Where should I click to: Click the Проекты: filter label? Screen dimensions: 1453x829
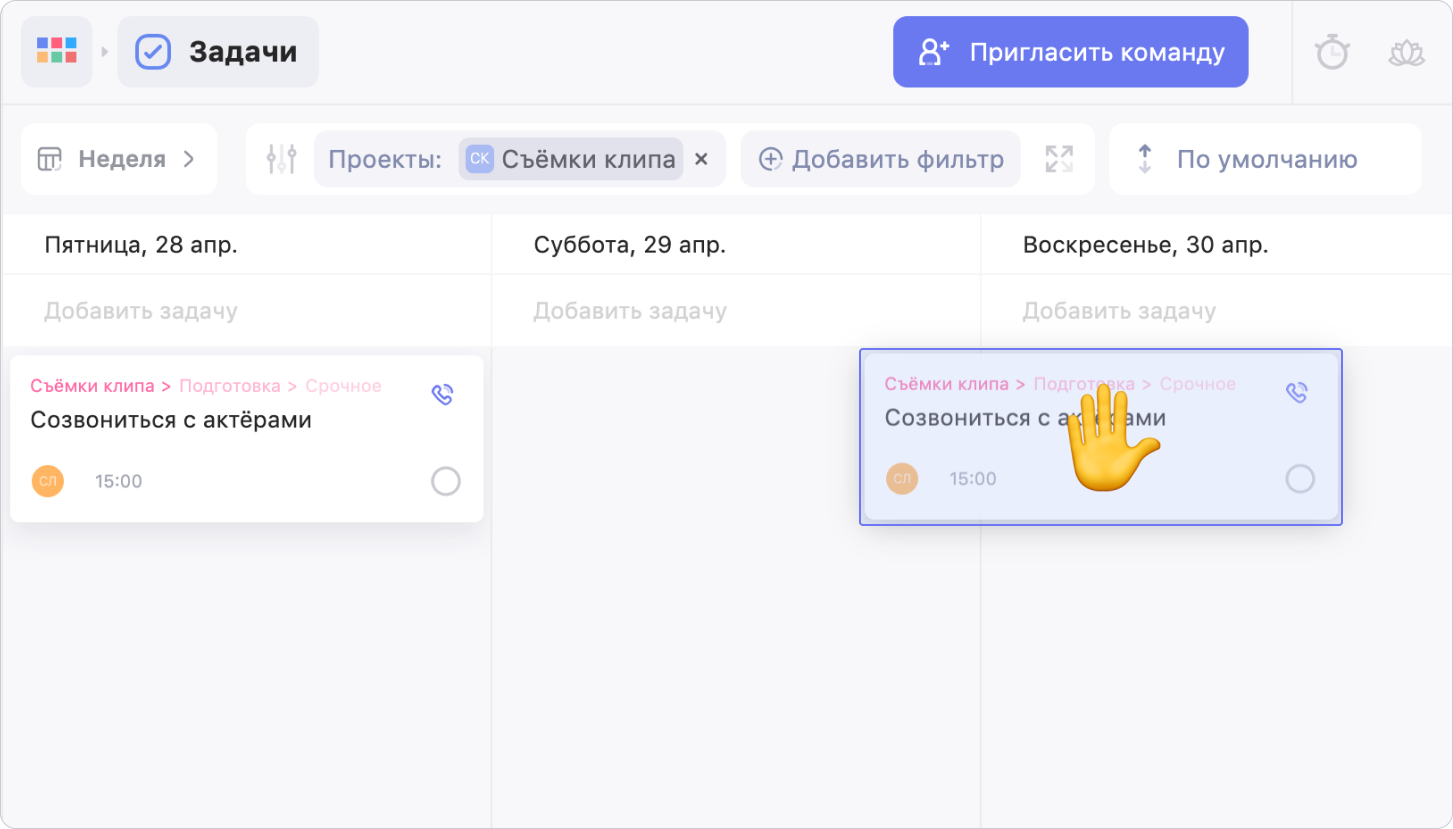[x=385, y=159]
